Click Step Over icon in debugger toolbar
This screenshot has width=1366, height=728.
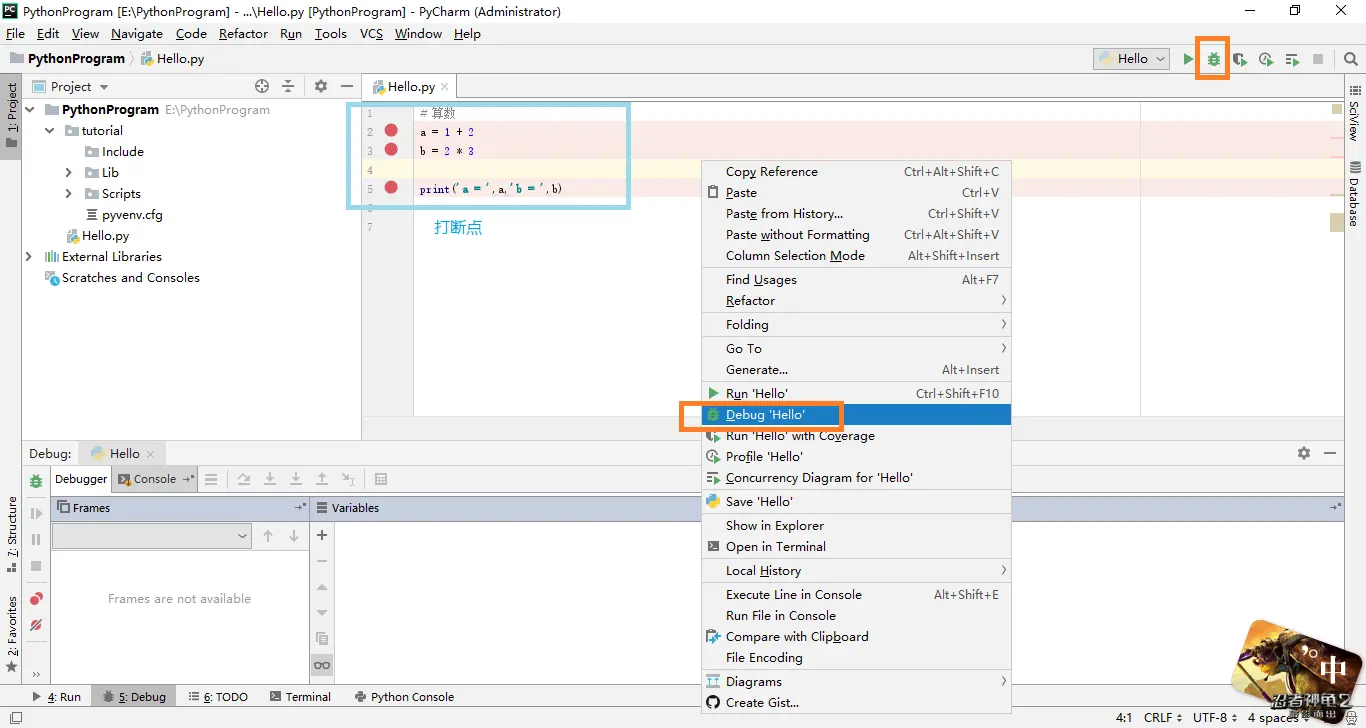pos(244,479)
